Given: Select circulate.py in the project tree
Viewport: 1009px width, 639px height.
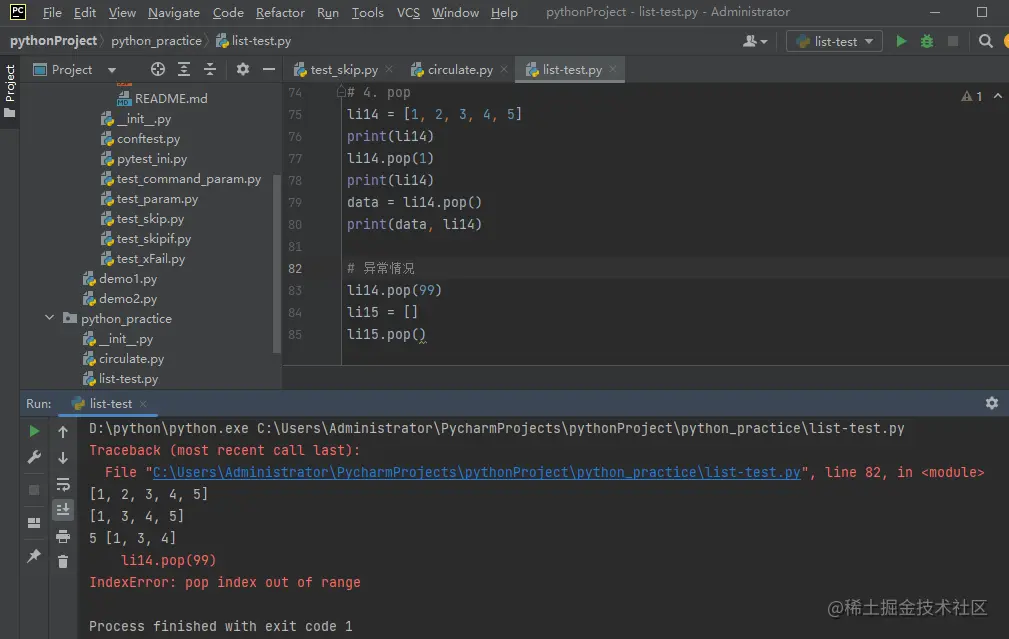Looking at the screenshot, I should (123, 358).
